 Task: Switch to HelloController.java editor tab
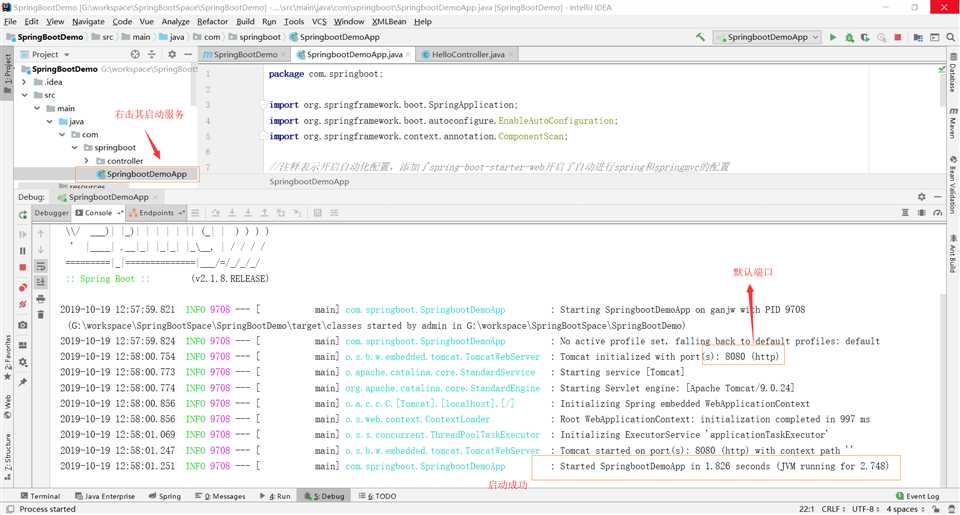coord(468,55)
